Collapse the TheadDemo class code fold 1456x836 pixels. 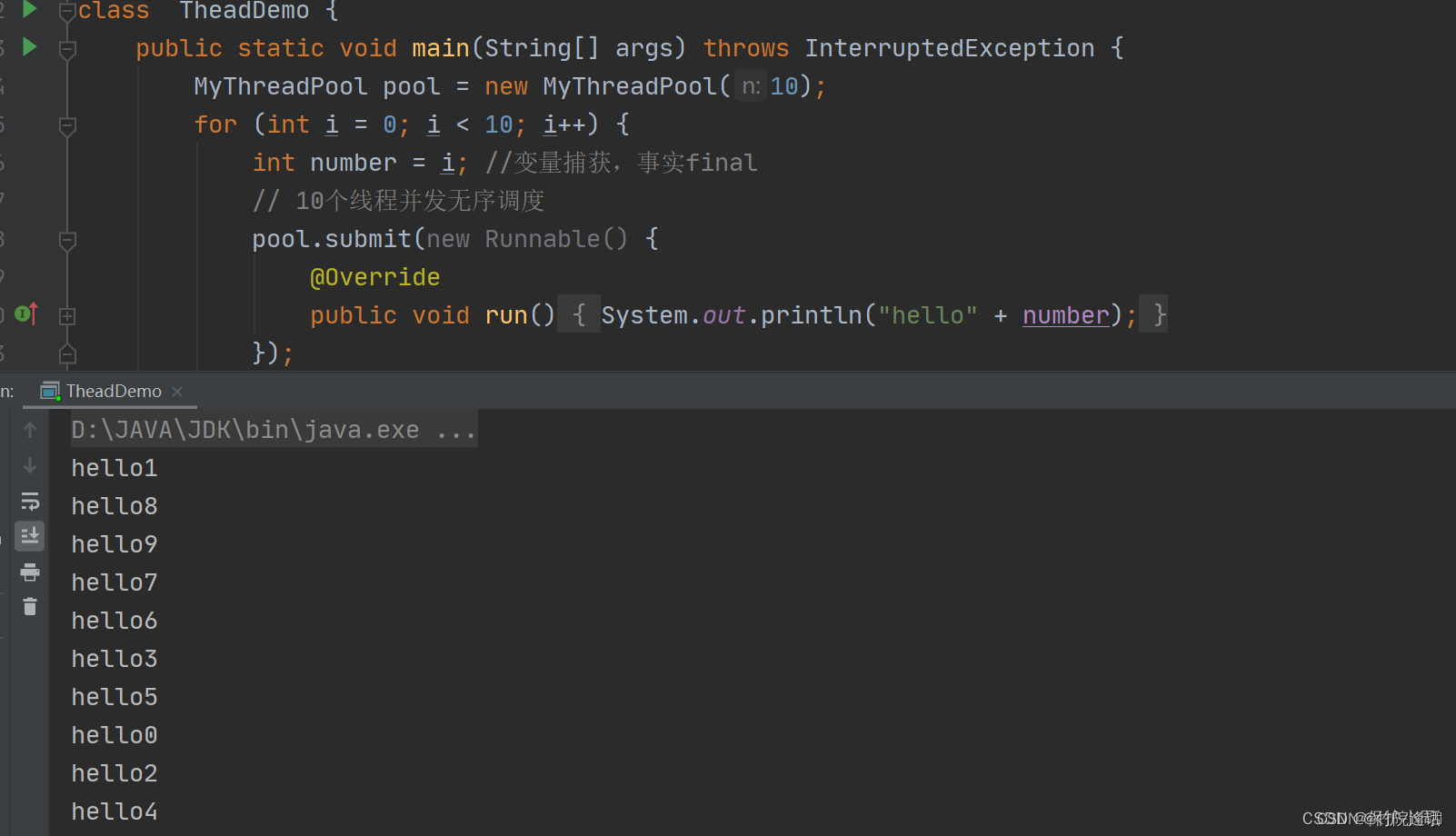click(66, 12)
